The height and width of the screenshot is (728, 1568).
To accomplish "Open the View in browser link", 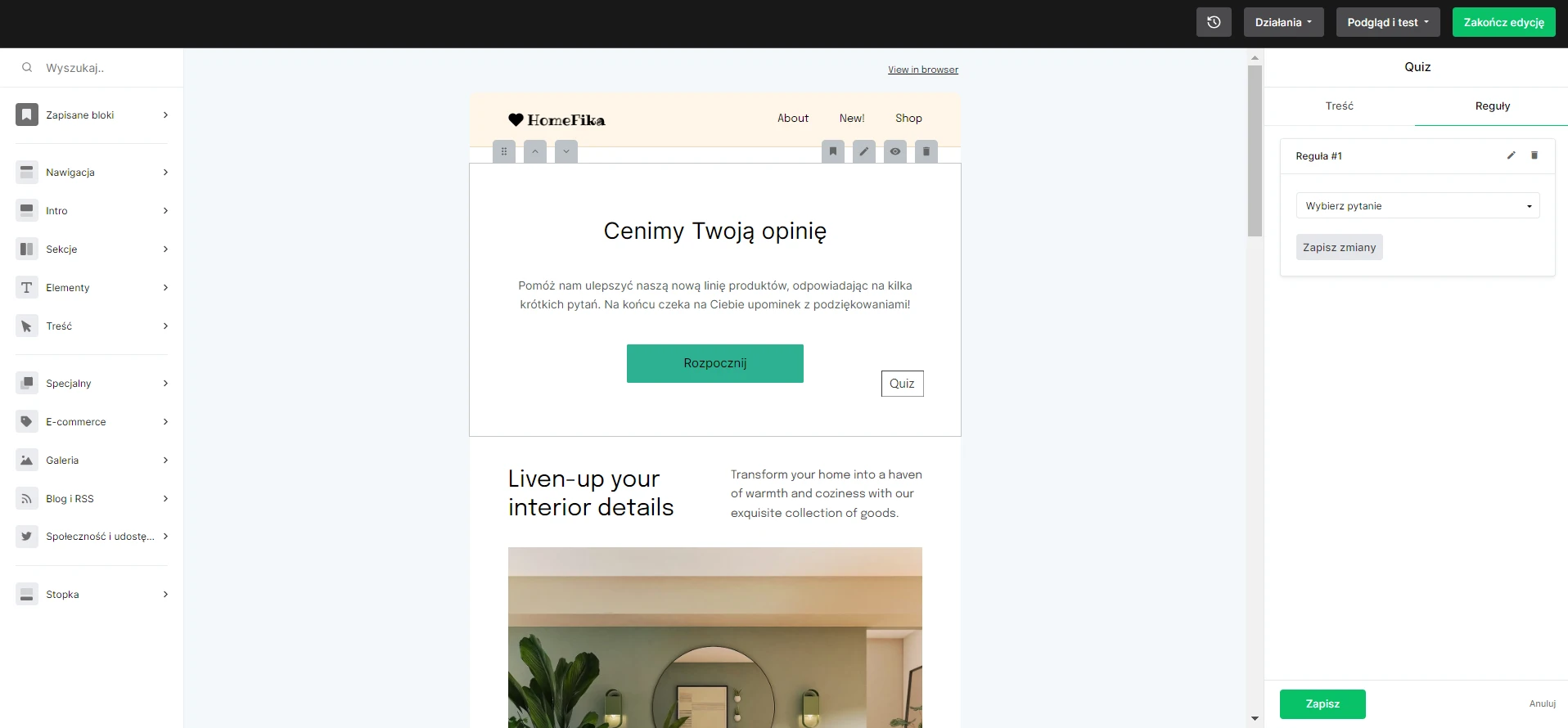I will [x=923, y=70].
